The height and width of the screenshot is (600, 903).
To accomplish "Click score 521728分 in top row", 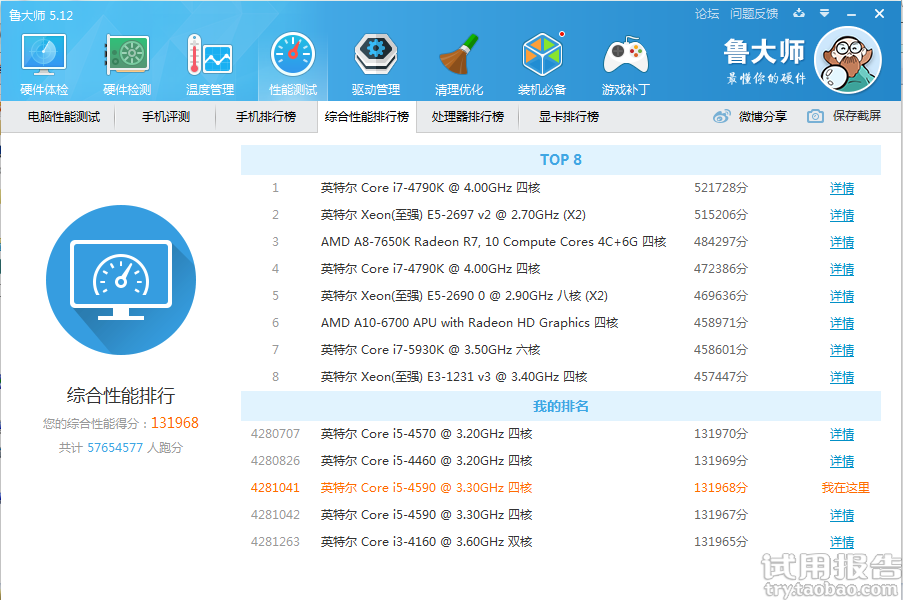I will pos(720,188).
